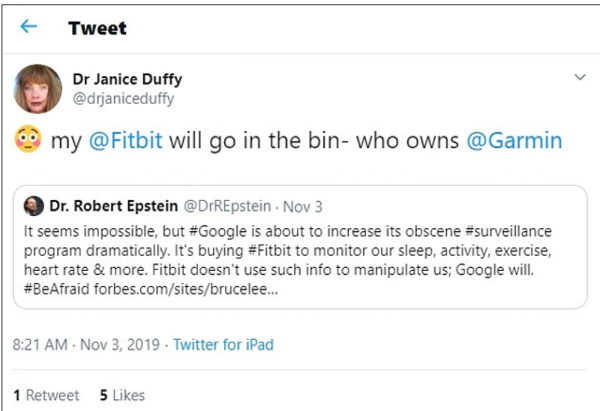Click the @Fitbit mention
Image resolution: width=600 pixels, height=411 pixels.
pyautogui.click(x=126, y=140)
